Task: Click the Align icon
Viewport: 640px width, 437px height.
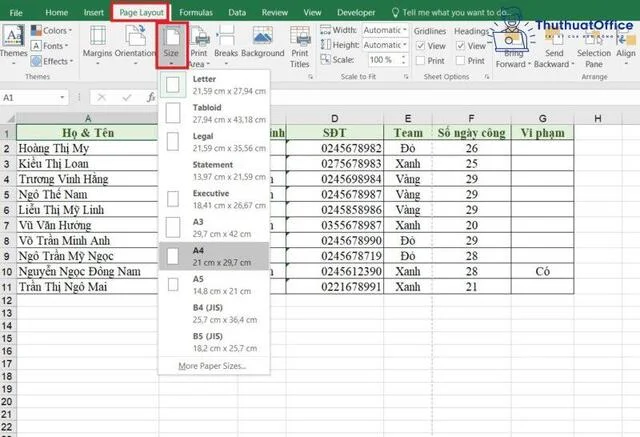Action: coord(626,39)
